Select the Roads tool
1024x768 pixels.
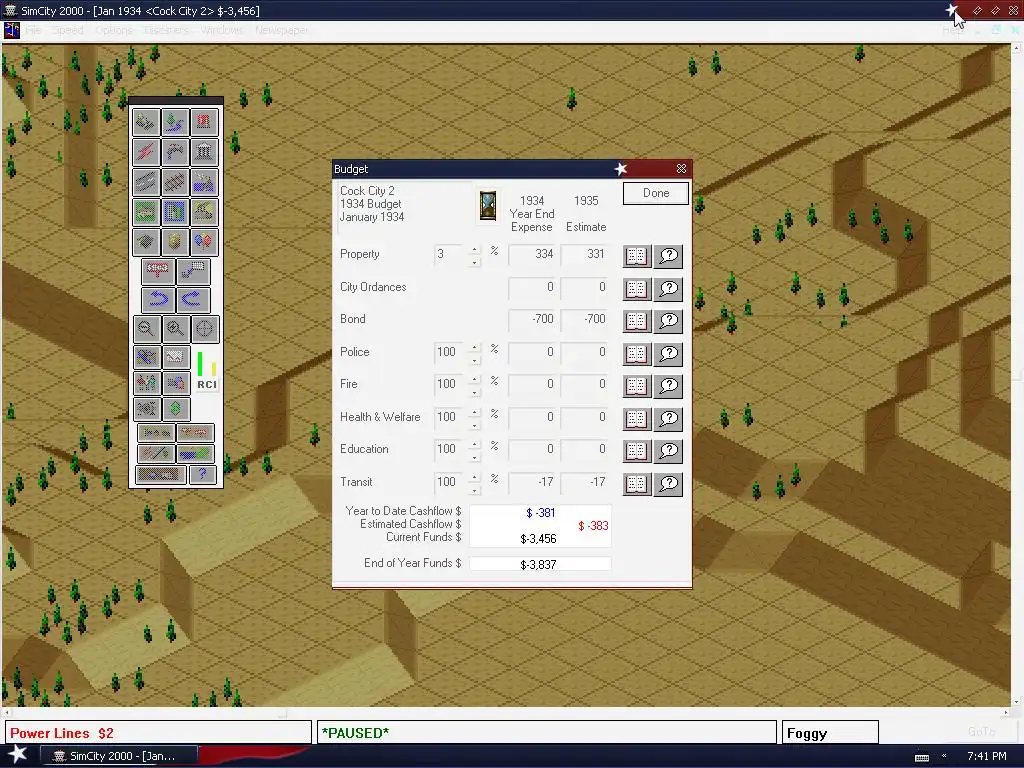tap(146, 182)
